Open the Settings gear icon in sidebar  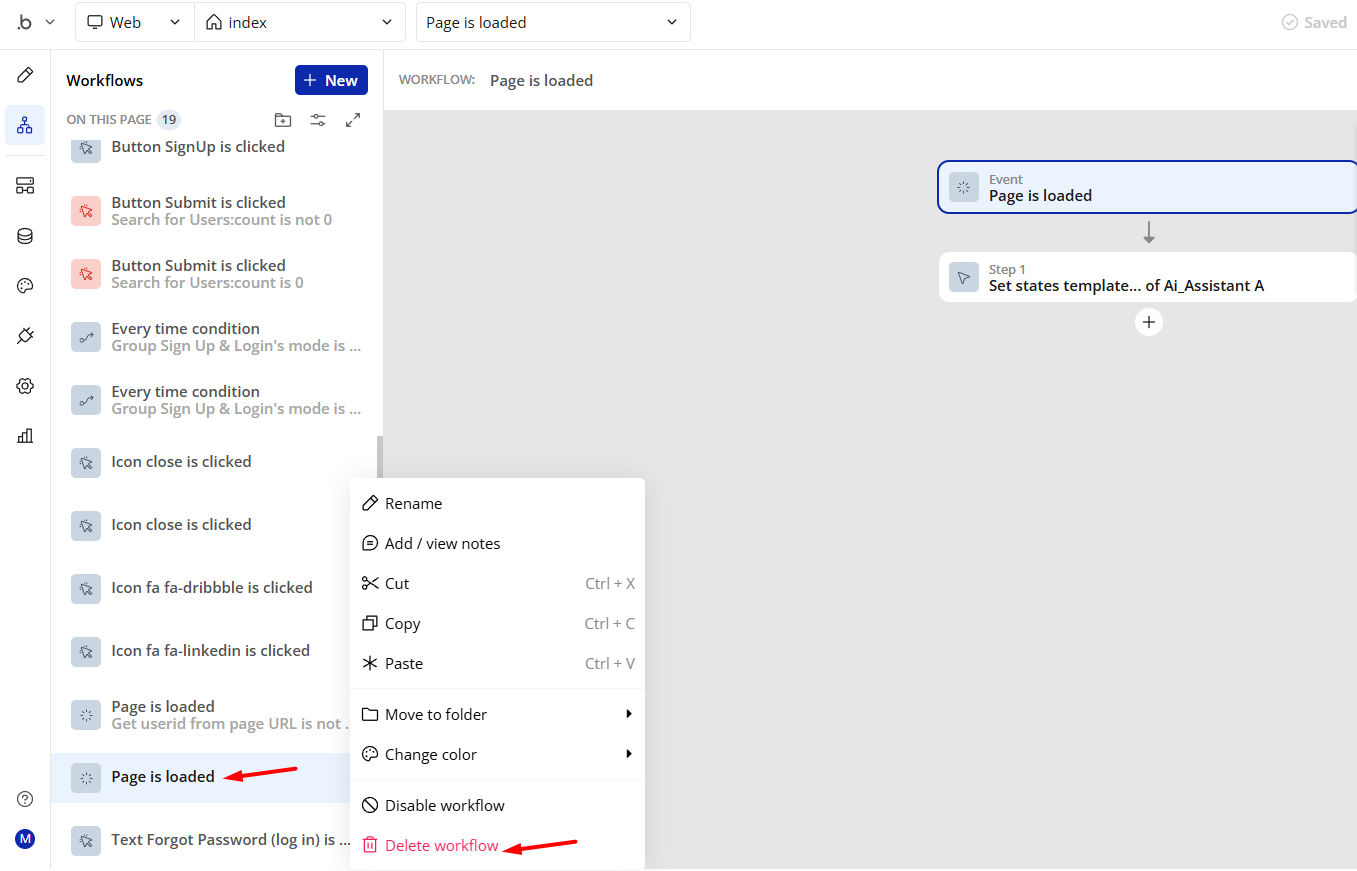[x=25, y=386]
